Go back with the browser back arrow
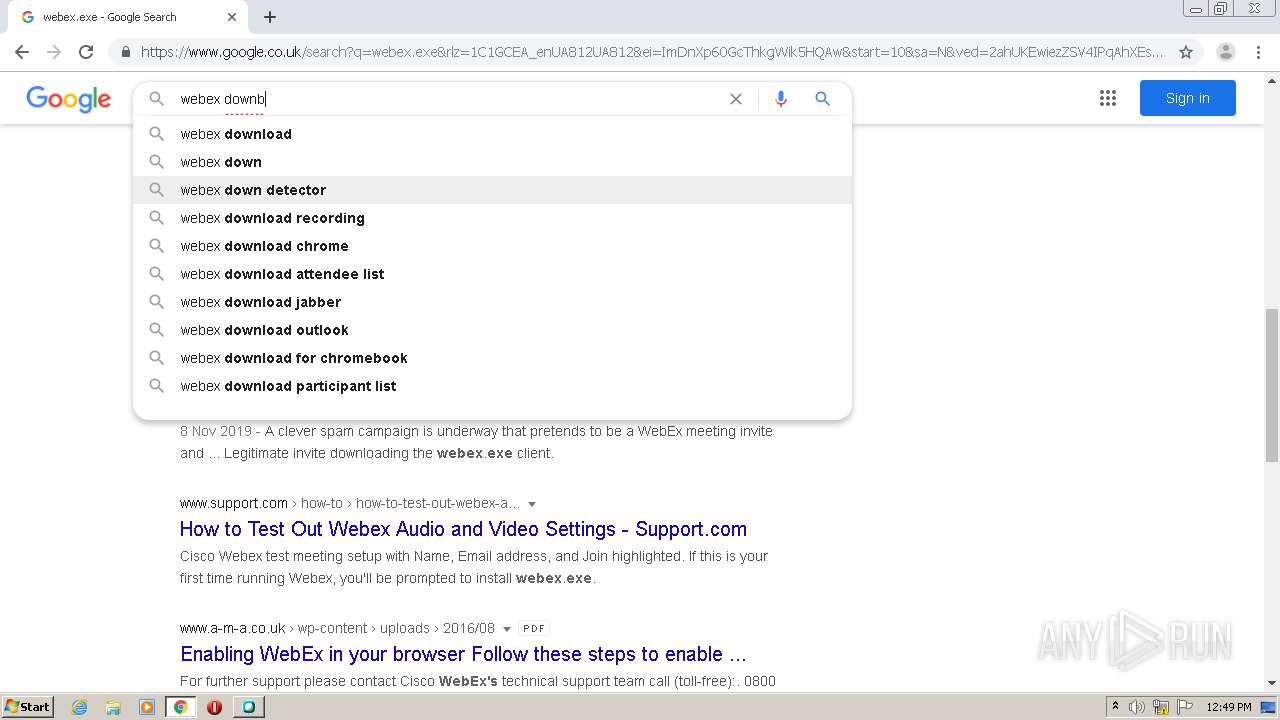Image resolution: width=1280 pixels, height=720 pixels. [22, 52]
